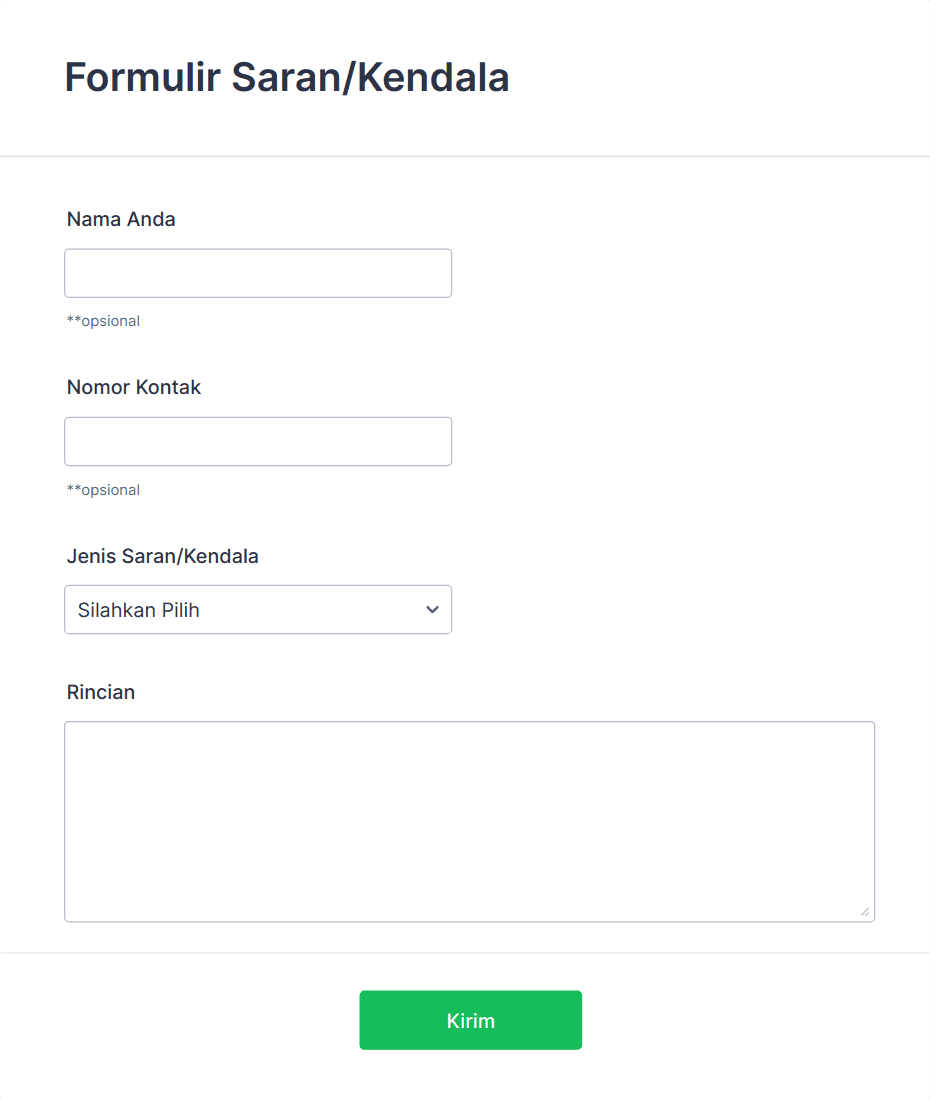Click the Formulir Saran/Kendala heading

point(287,77)
